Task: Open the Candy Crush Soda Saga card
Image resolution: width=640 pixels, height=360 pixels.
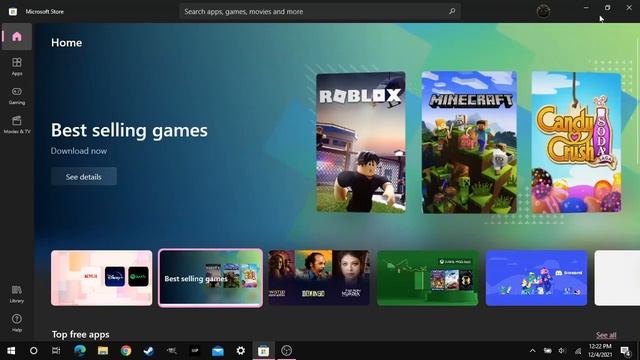Action: pyautogui.click(x=576, y=142)
